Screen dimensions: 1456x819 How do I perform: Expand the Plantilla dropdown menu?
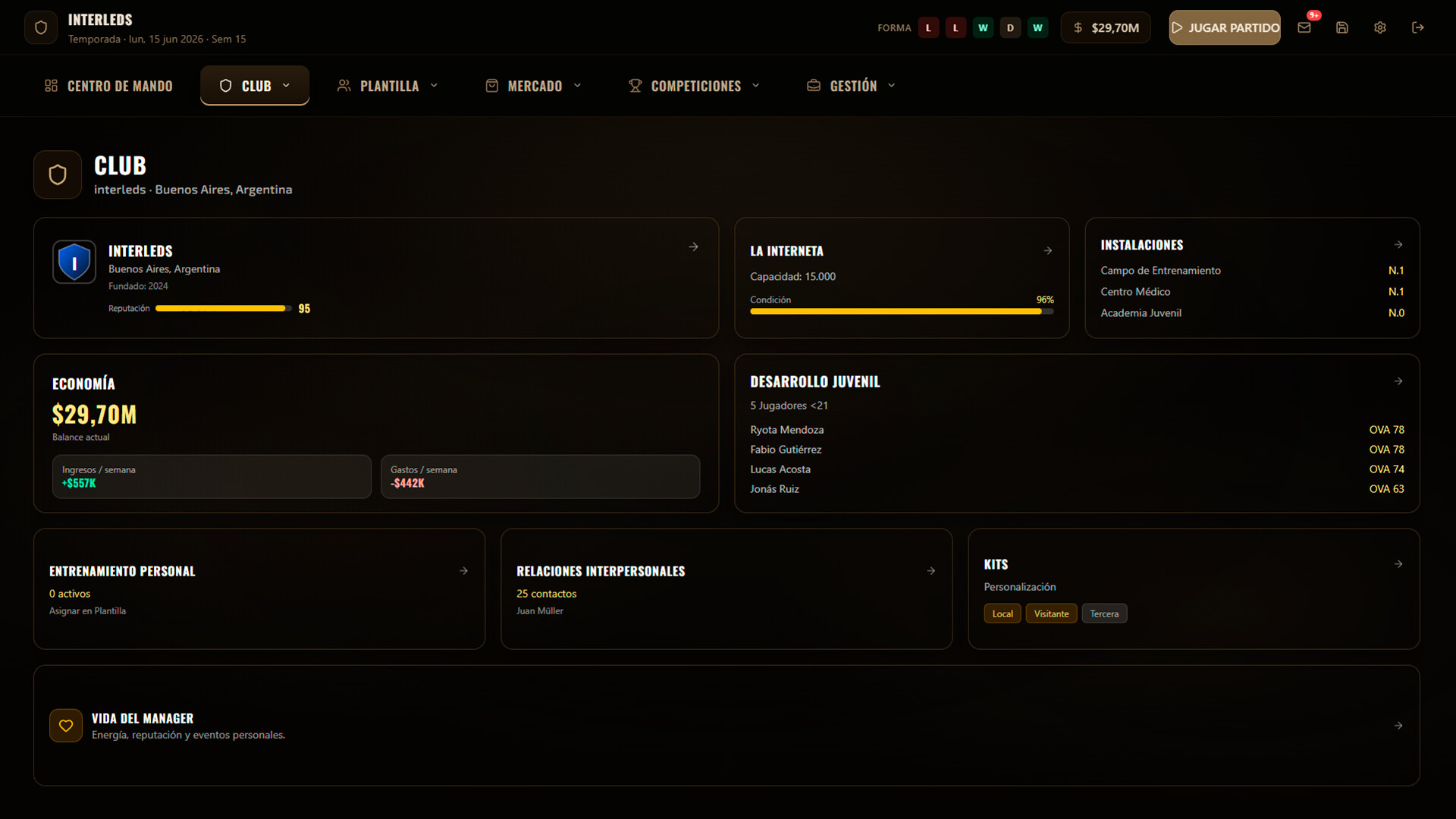tap(388, 86)
